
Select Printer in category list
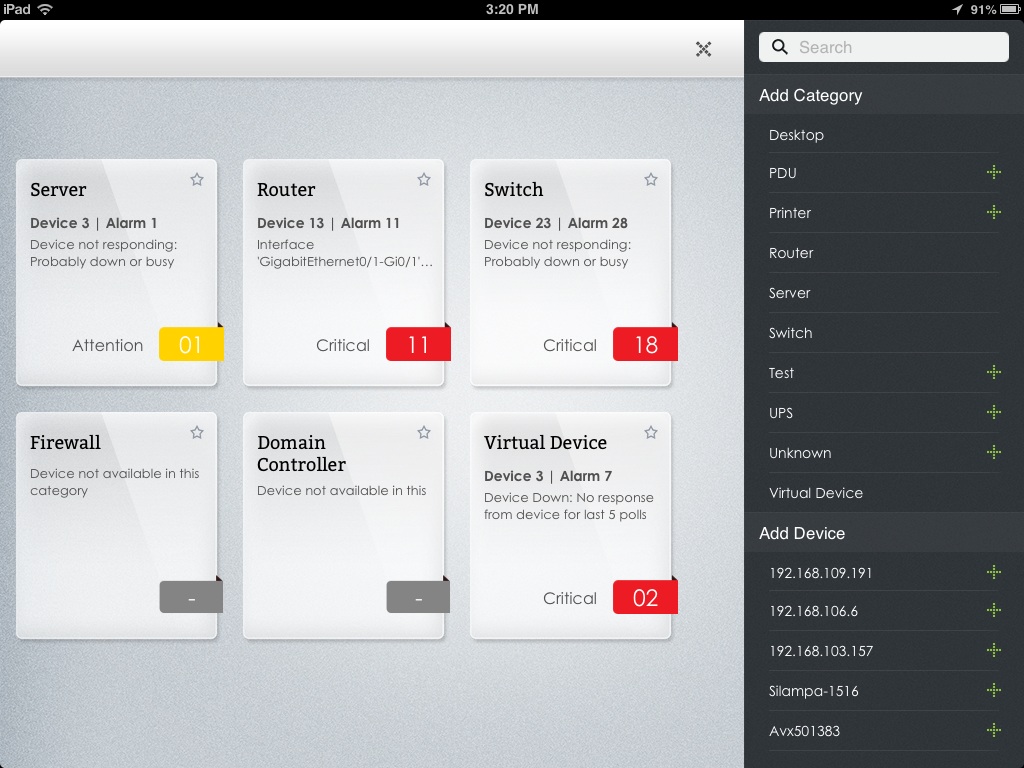884,213
